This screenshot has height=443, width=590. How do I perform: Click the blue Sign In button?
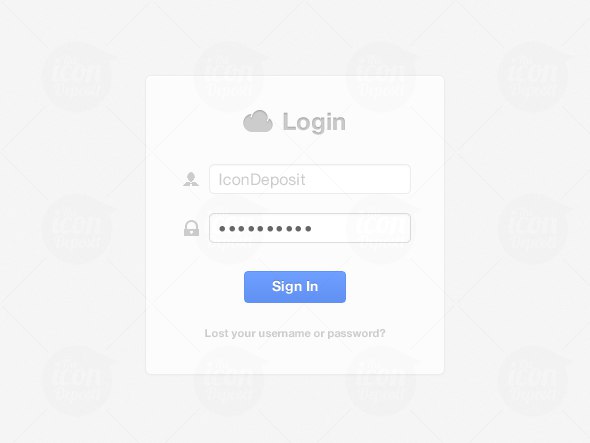point(295,287)
